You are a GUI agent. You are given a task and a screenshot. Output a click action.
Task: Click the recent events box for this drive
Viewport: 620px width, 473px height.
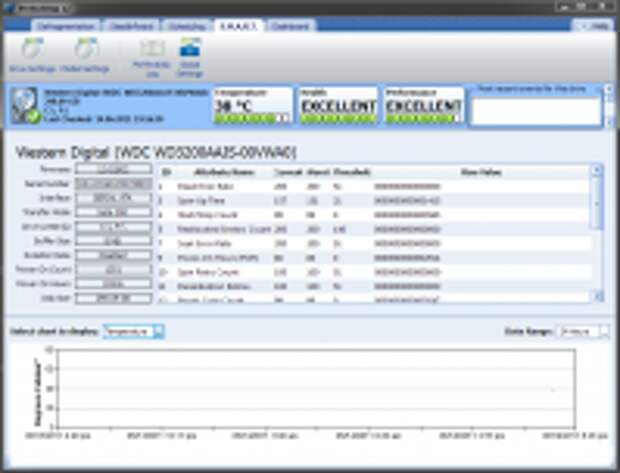coord(536,112)
